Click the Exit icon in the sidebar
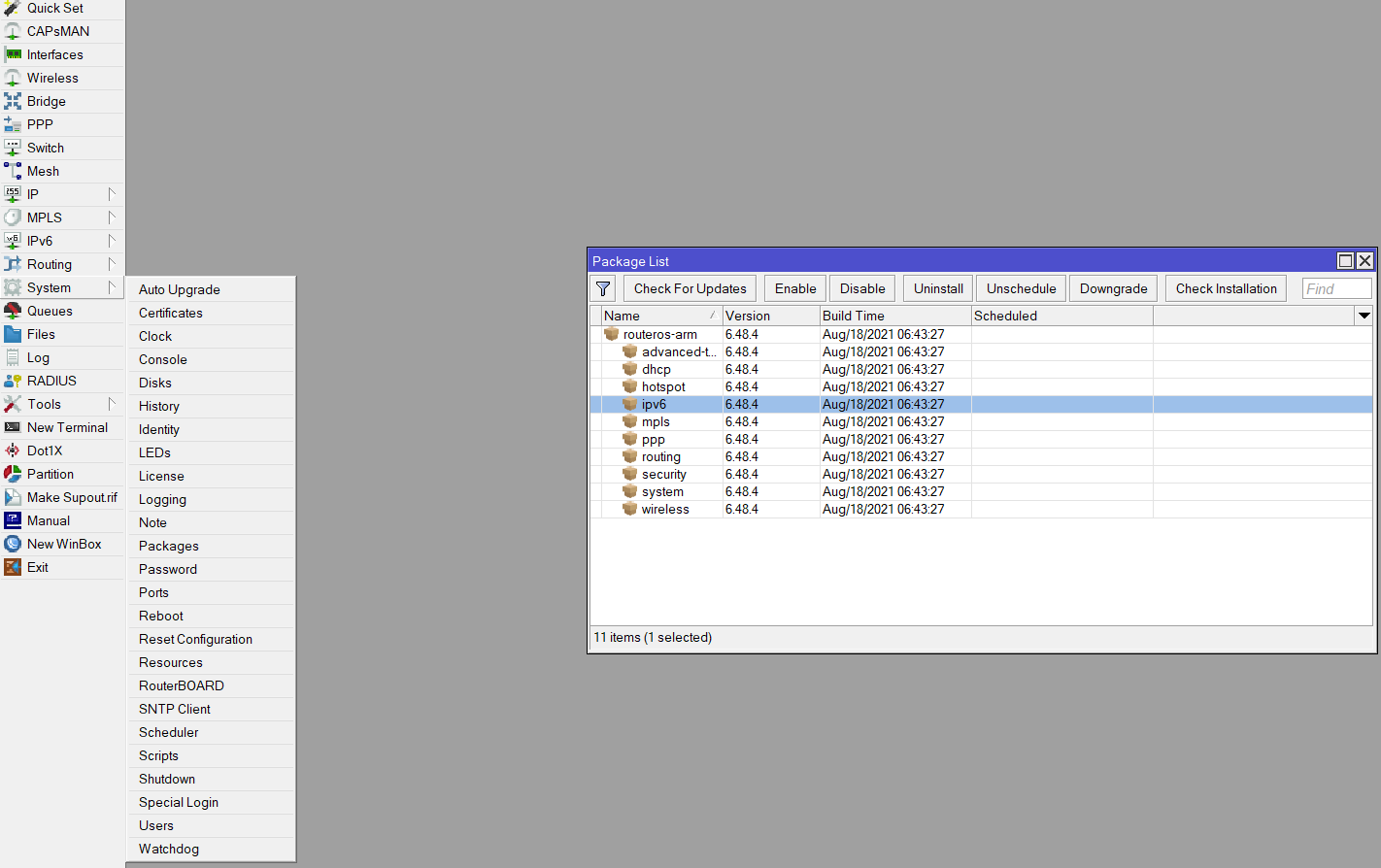 [x=13, y=567]
